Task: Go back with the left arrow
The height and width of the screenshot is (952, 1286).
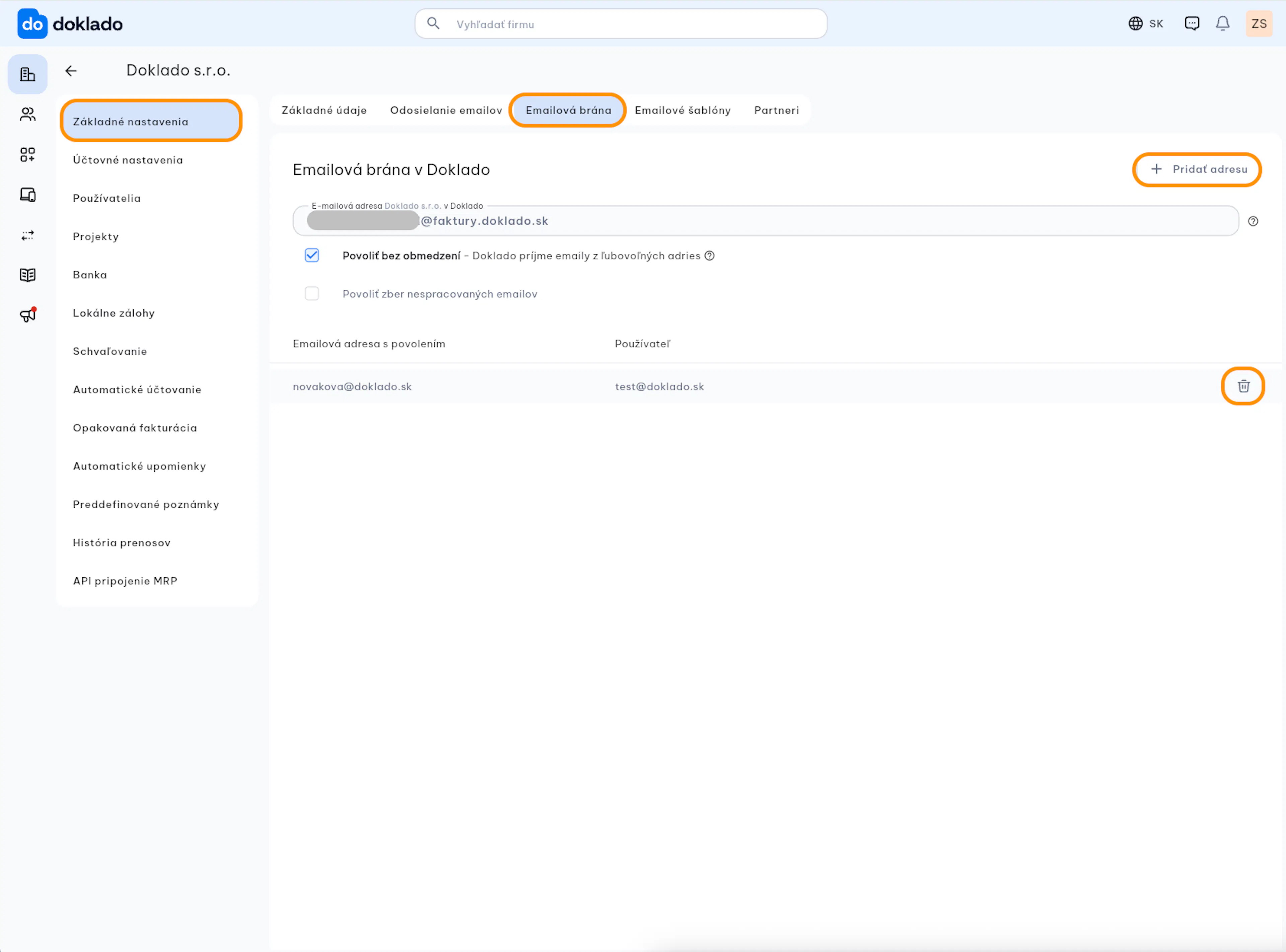Action: 71,71
